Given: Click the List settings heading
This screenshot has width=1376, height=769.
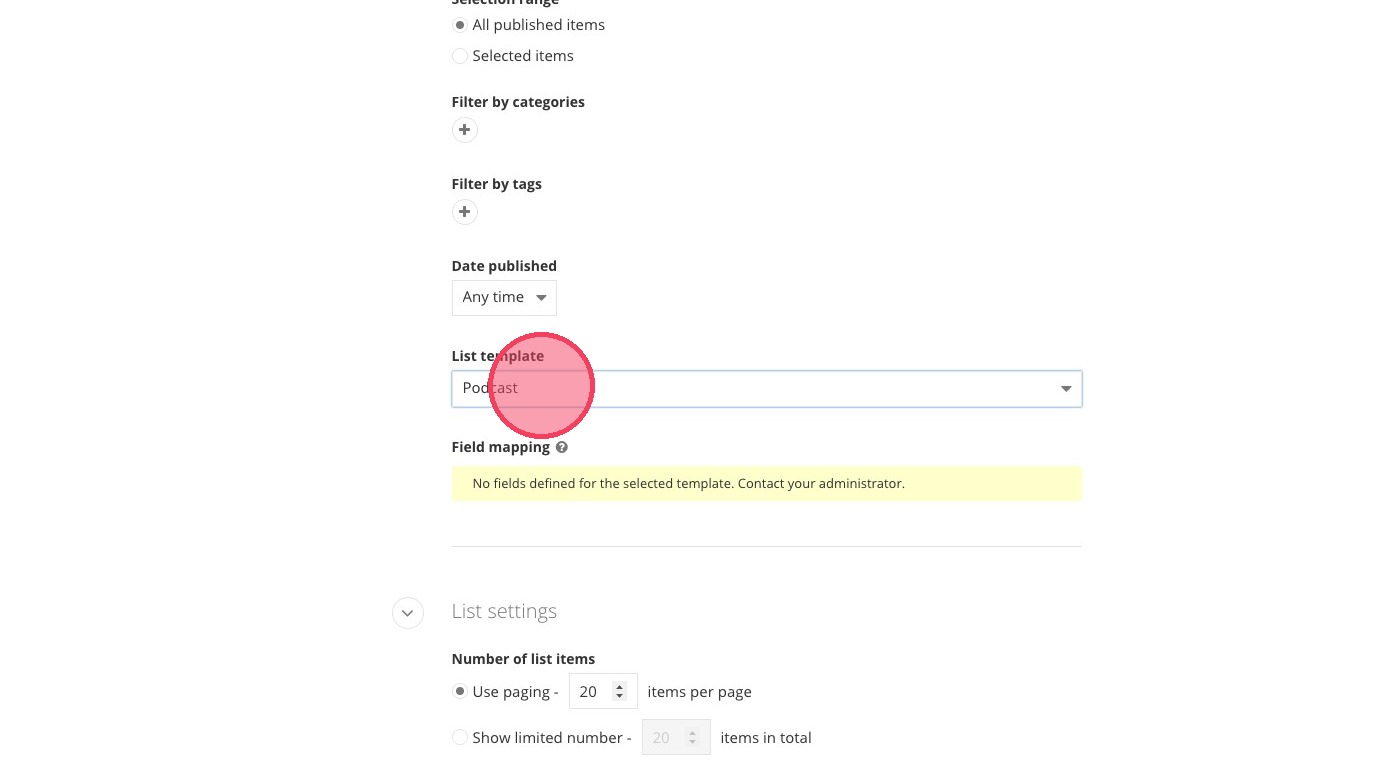Looking at the screenshot, I should point(504,611).
